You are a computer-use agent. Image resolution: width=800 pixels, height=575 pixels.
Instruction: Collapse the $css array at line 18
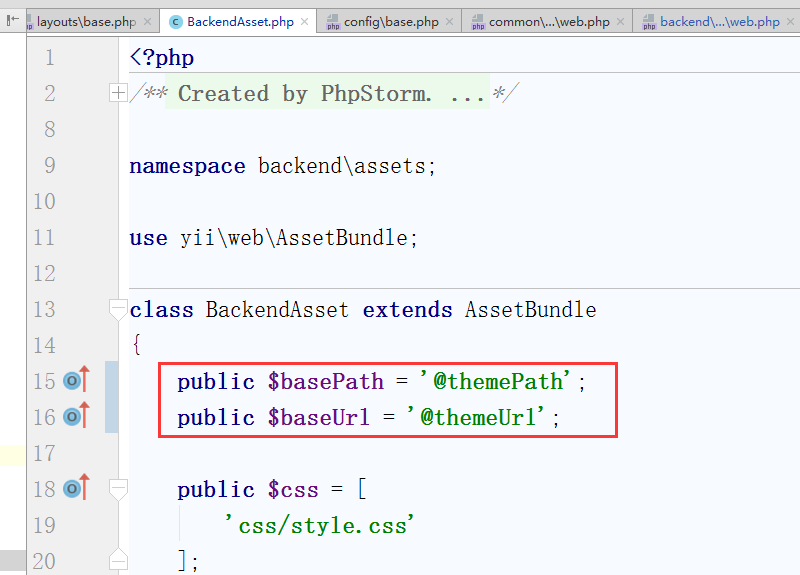tap(118, 490)
